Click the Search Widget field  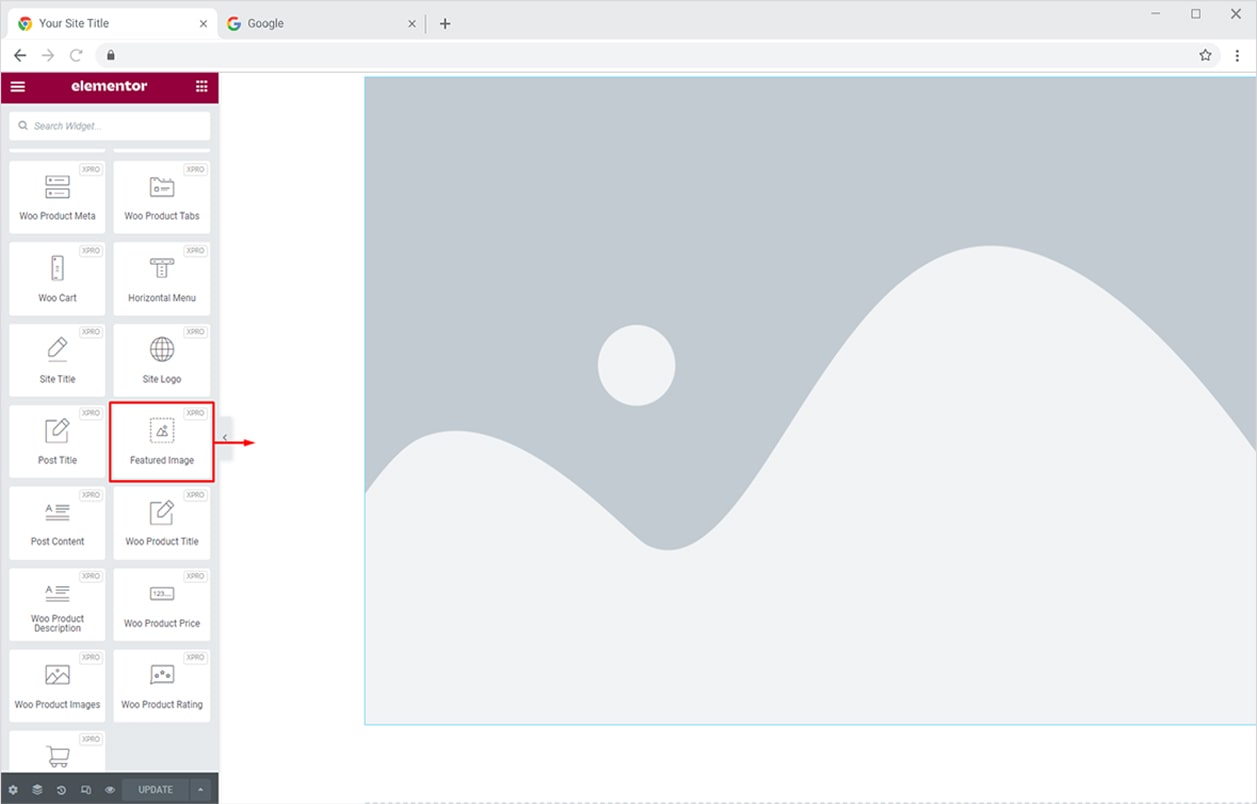tap(110, 126)
